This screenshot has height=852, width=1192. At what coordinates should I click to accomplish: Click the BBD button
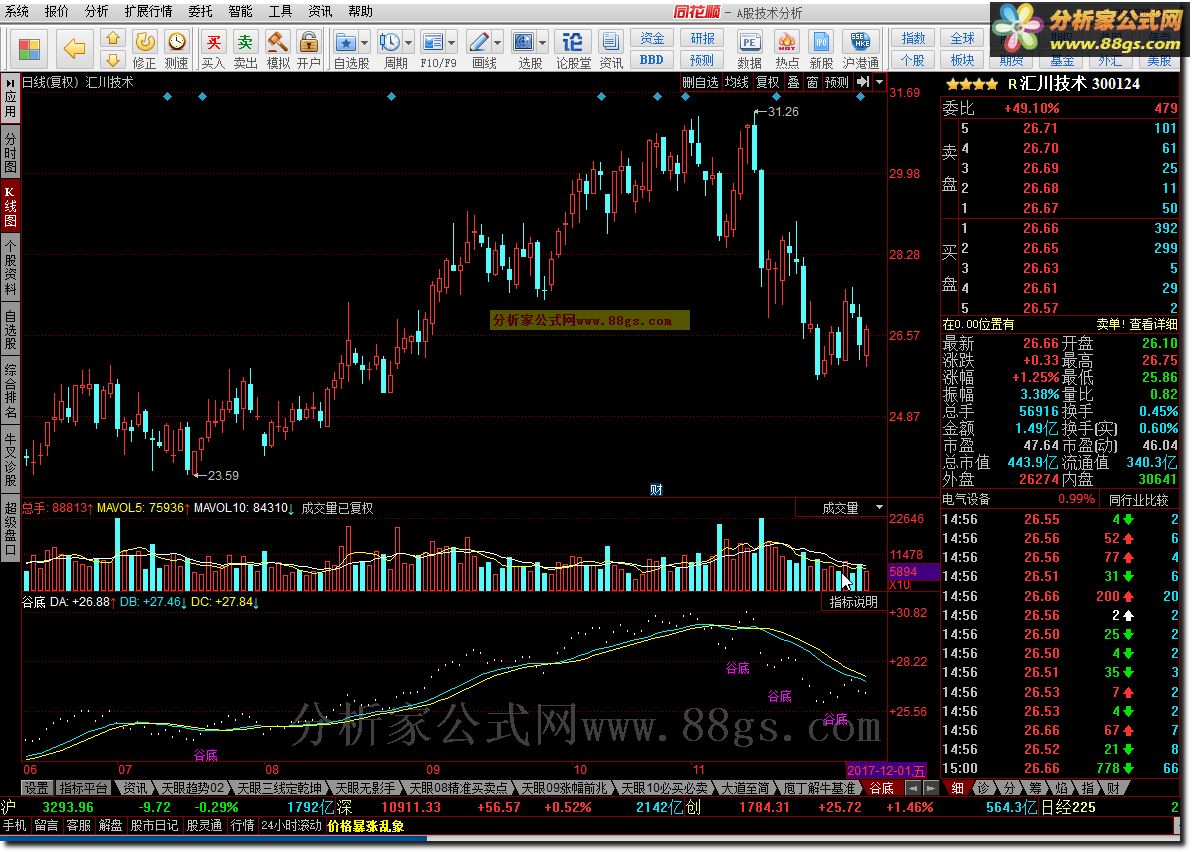pyautogui.click(x=651, y=59)
